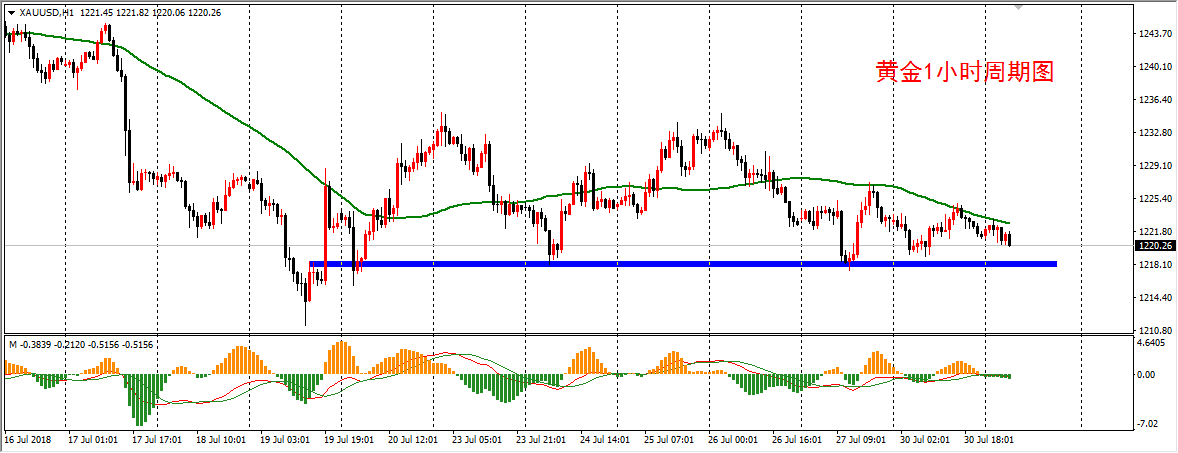The image size is (1178, 453).
Task: Click the -7.02 MACD scale value
Action: [x=1150, y=423]
